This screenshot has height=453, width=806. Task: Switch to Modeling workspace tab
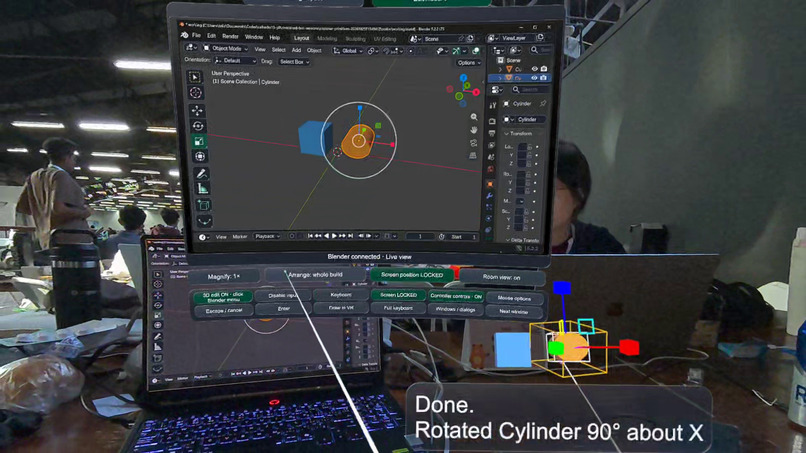[x=327, y=39]
